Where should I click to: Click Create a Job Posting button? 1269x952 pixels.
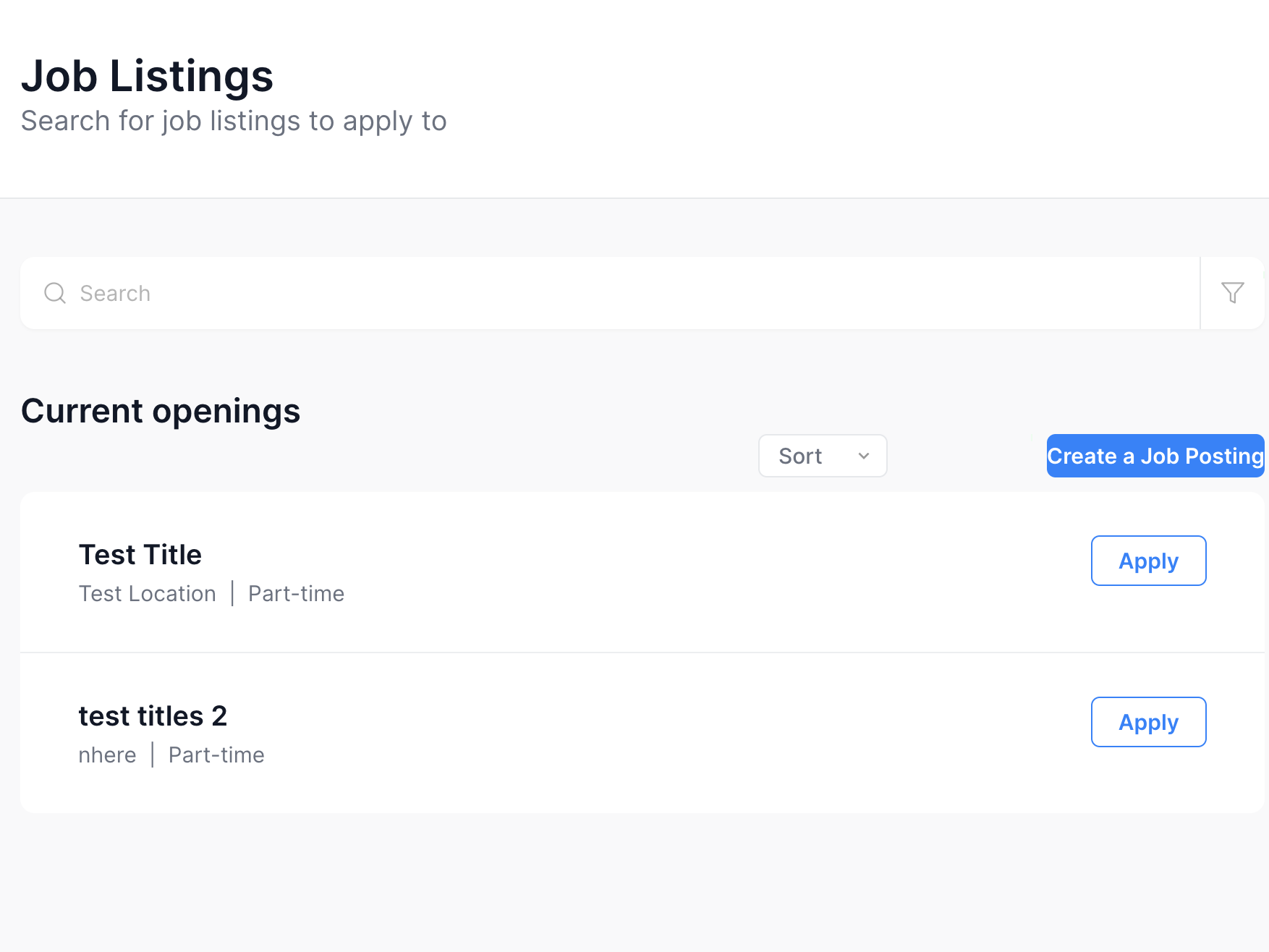[1155, 456]
